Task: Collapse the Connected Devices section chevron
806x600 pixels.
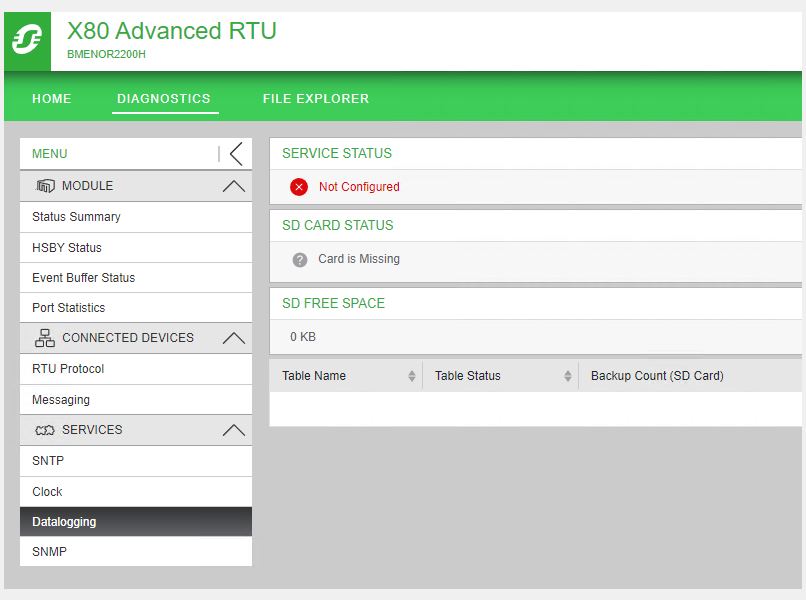Action: click(234, 338)
